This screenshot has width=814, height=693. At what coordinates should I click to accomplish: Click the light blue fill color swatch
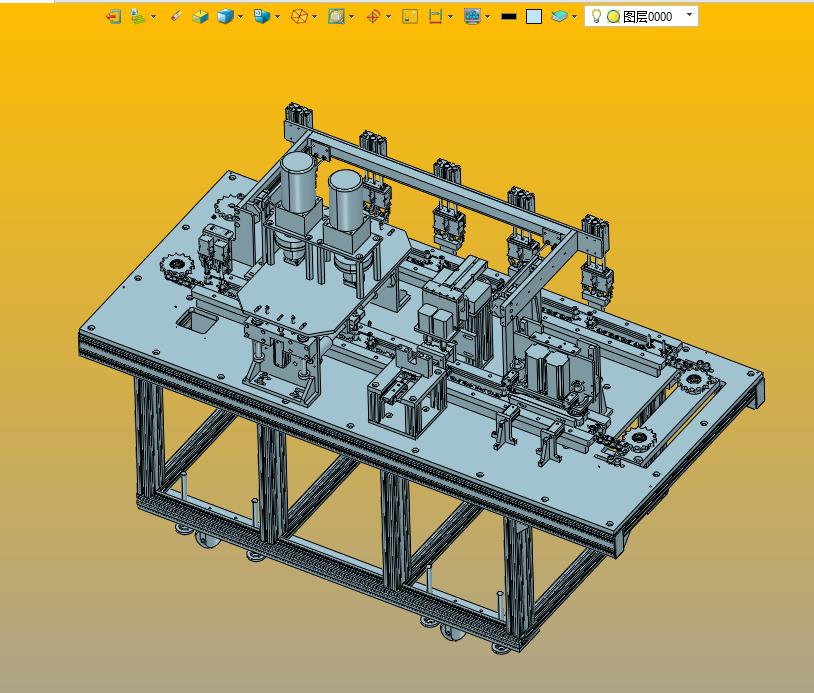(x=534, y=17)
